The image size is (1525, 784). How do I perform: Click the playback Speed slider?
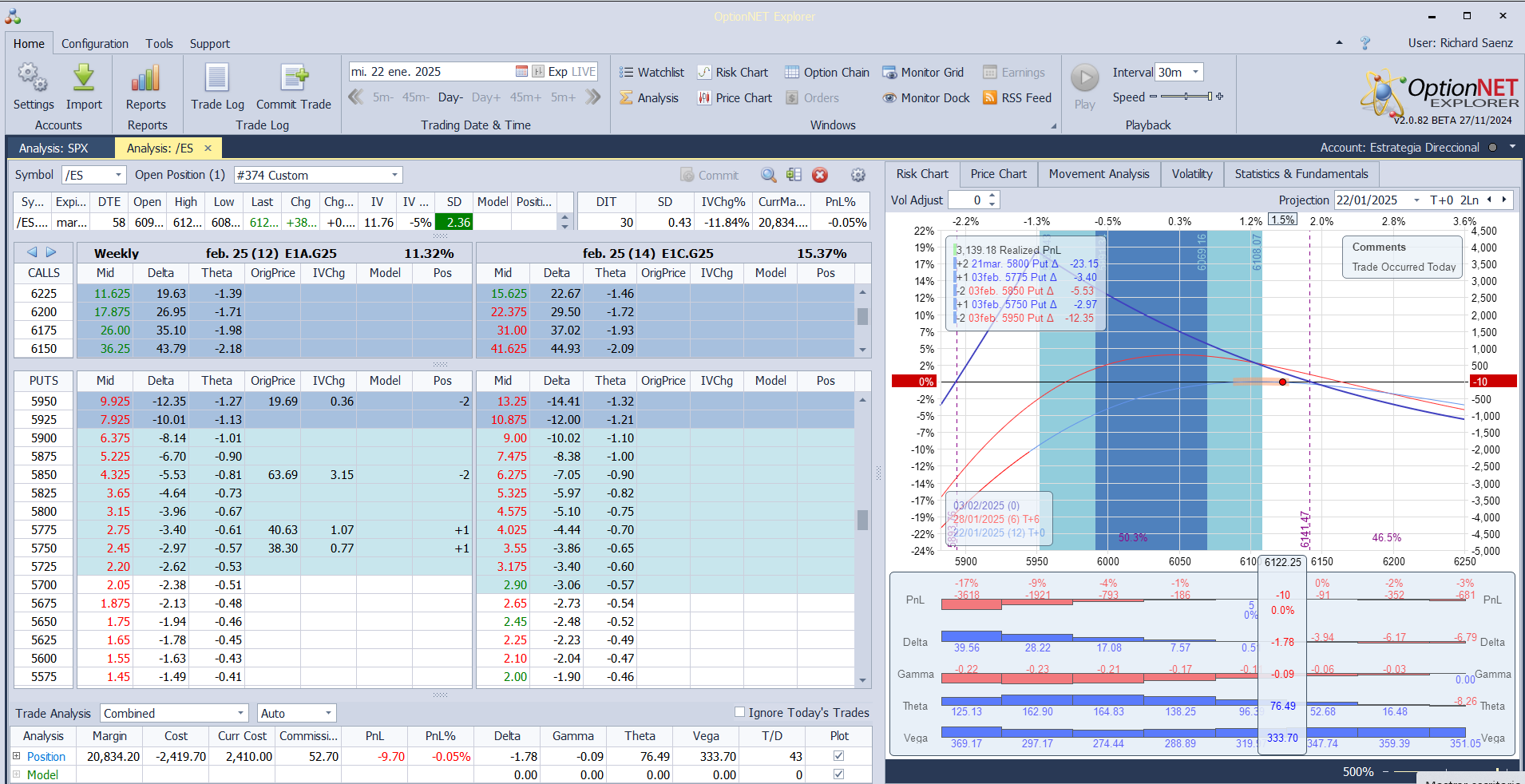pos(1186,97)
